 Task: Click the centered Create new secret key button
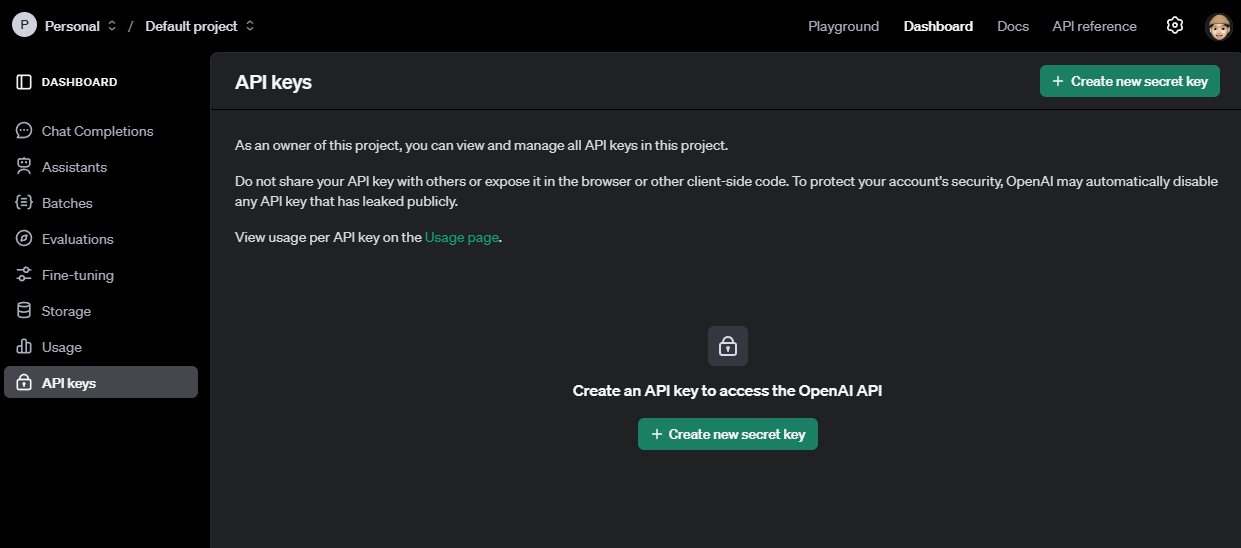[728, 434]
